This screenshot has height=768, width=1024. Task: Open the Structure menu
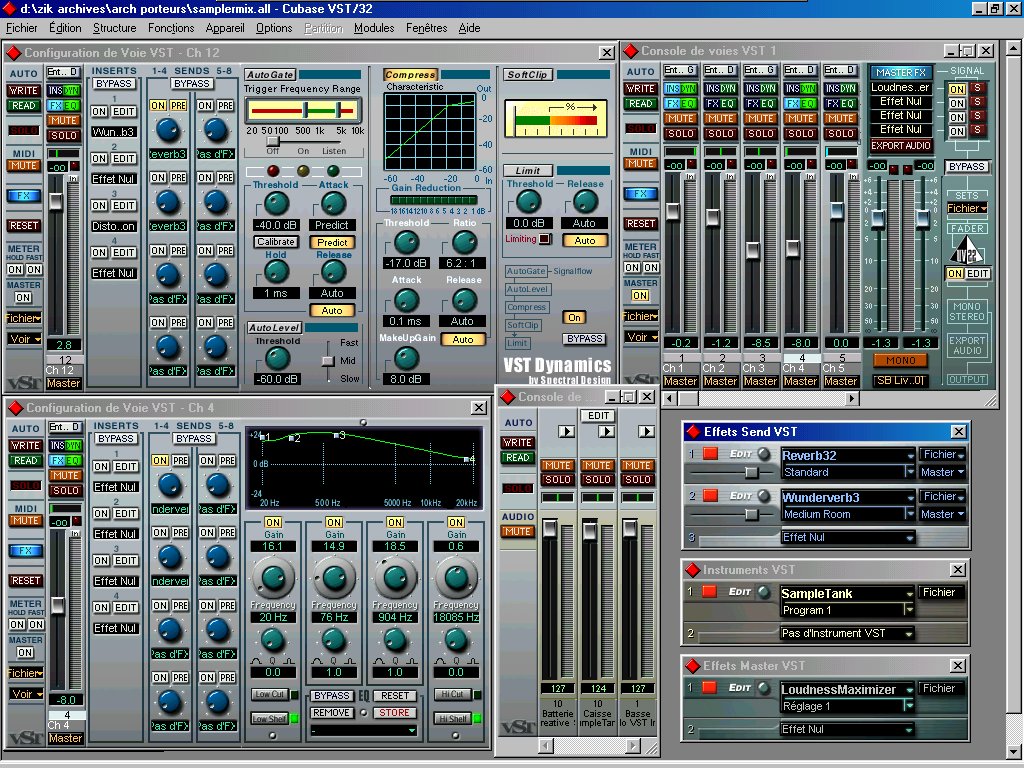click(114, 28)
